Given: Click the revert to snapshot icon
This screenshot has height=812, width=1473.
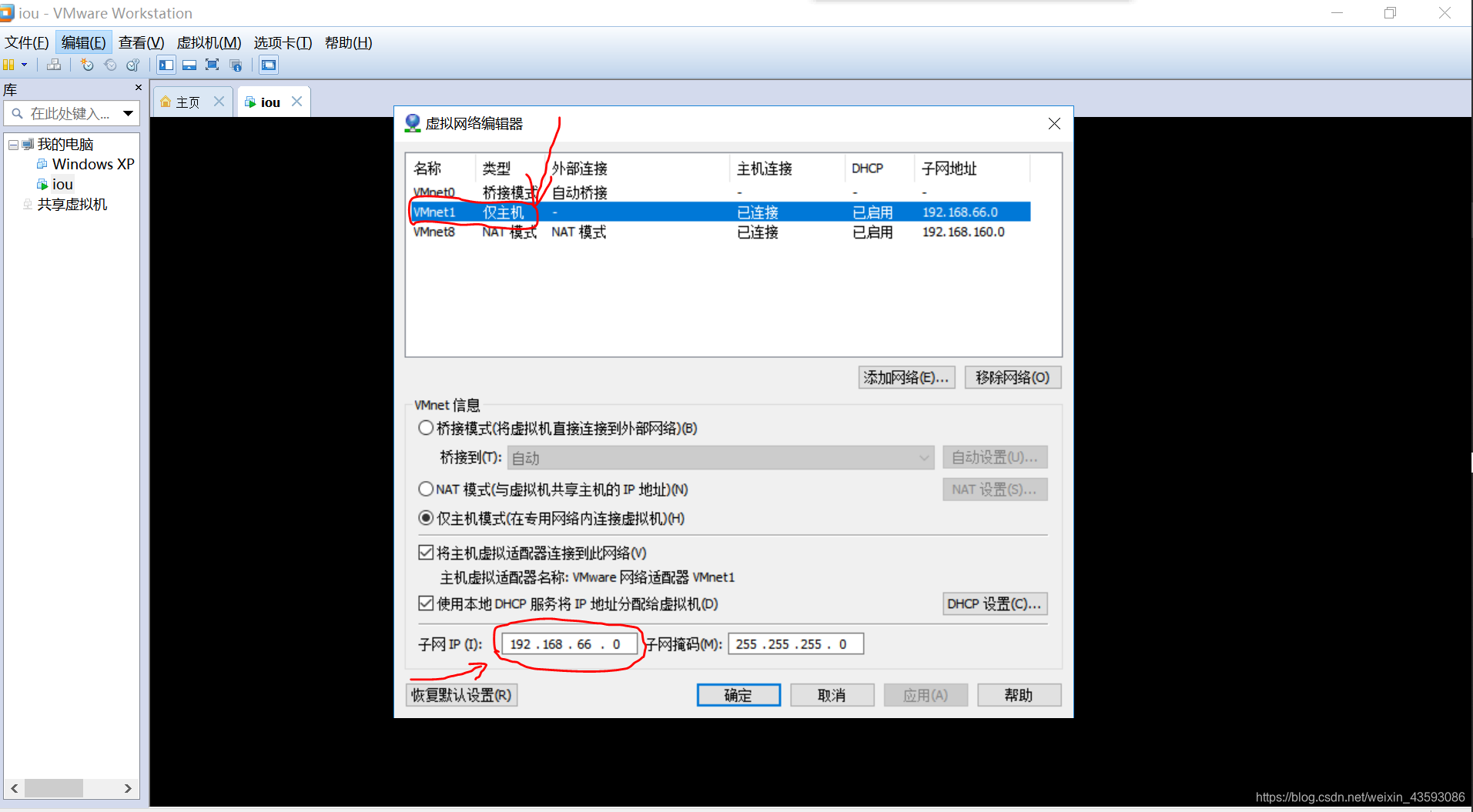Looking at the screenshot, I should (x=110, y=65).
